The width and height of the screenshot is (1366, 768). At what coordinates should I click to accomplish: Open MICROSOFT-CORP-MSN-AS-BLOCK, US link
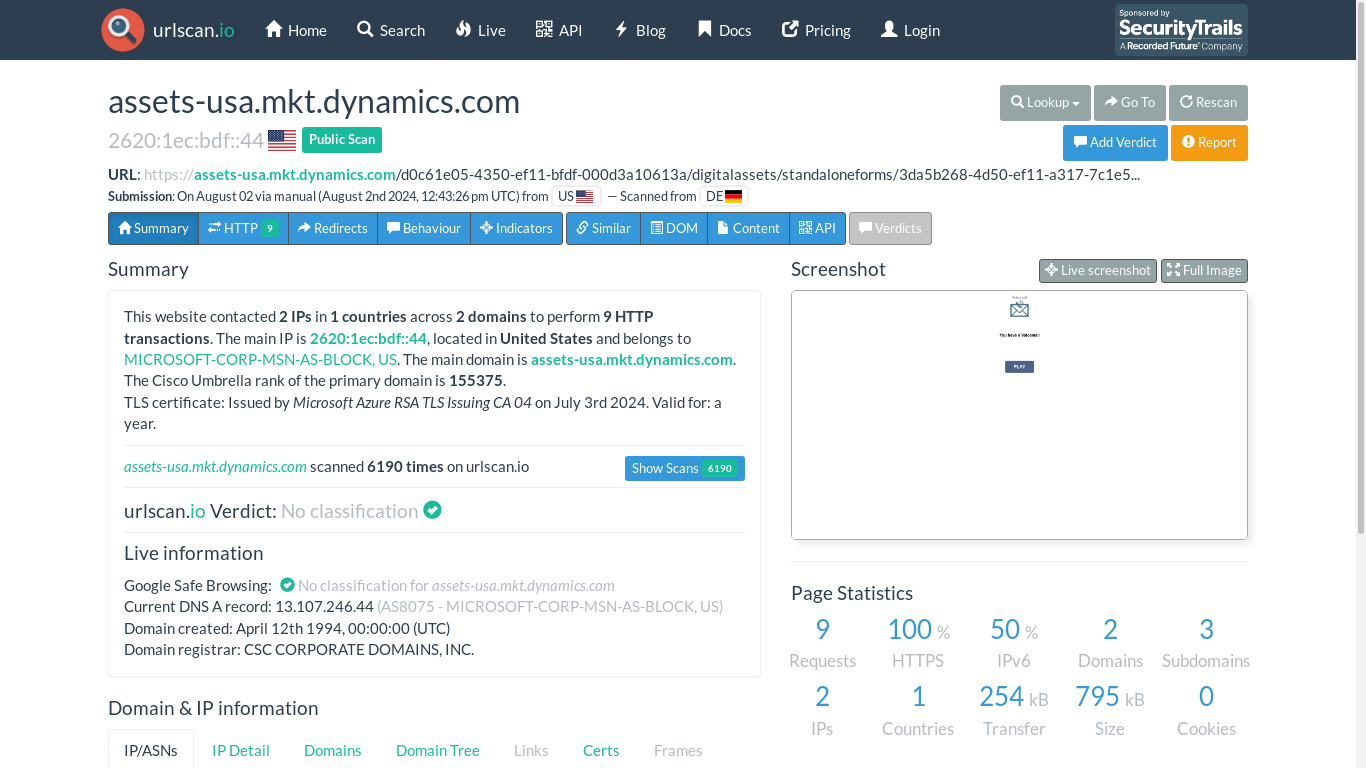(260, 359)
